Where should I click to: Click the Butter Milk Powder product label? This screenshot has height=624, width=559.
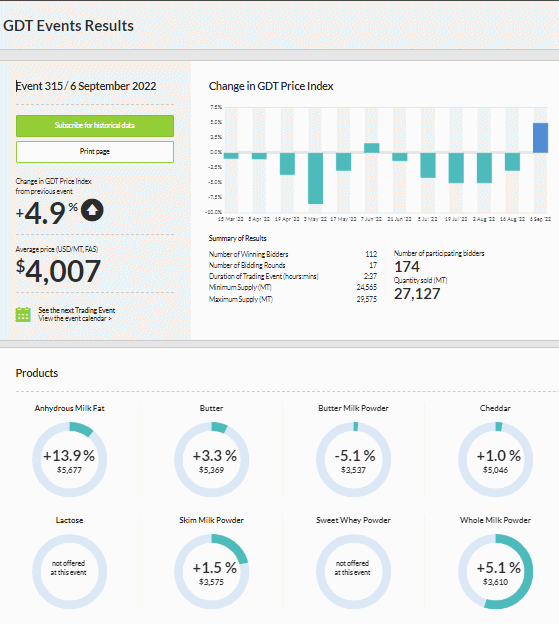click(x=353, y=408)
